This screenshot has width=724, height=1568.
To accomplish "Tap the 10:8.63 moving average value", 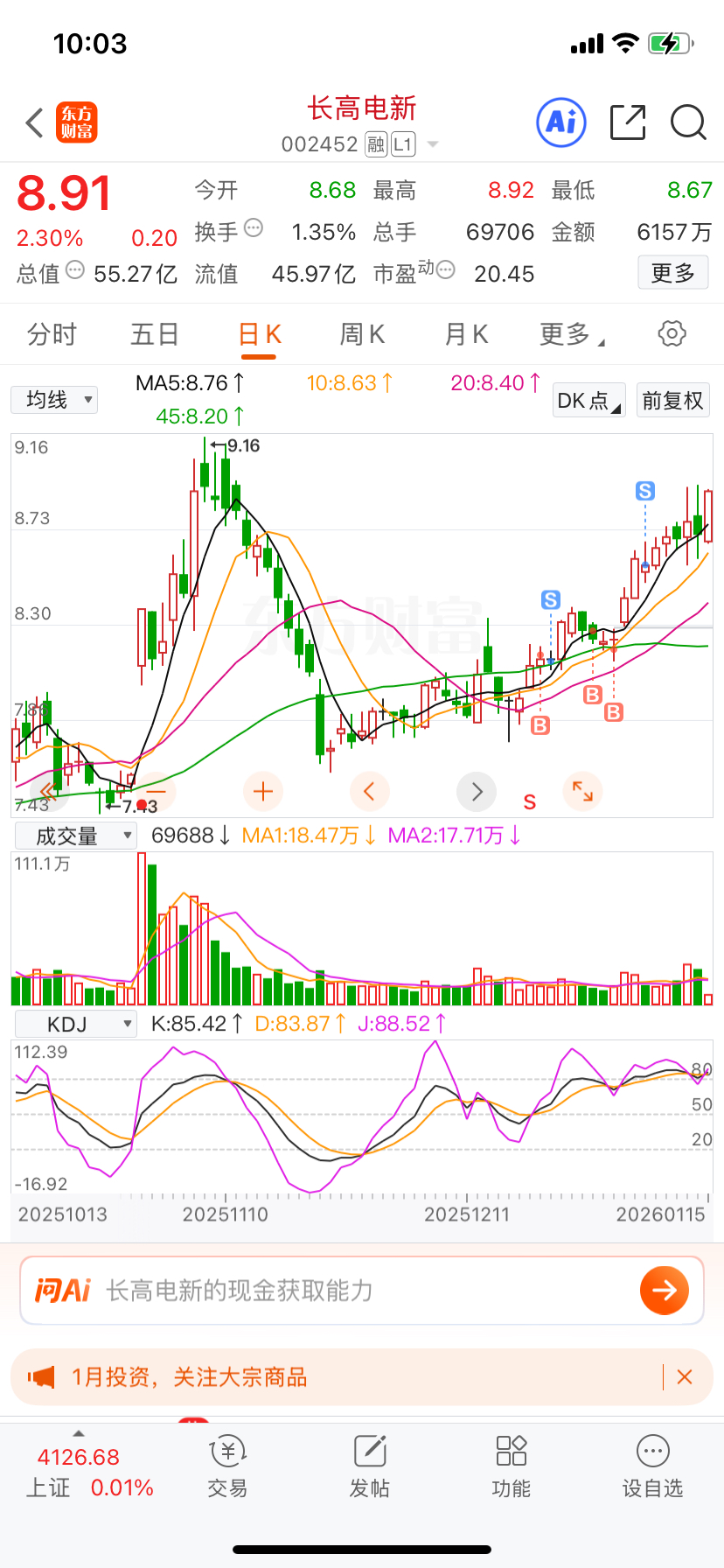I will [x=350, y=382].
